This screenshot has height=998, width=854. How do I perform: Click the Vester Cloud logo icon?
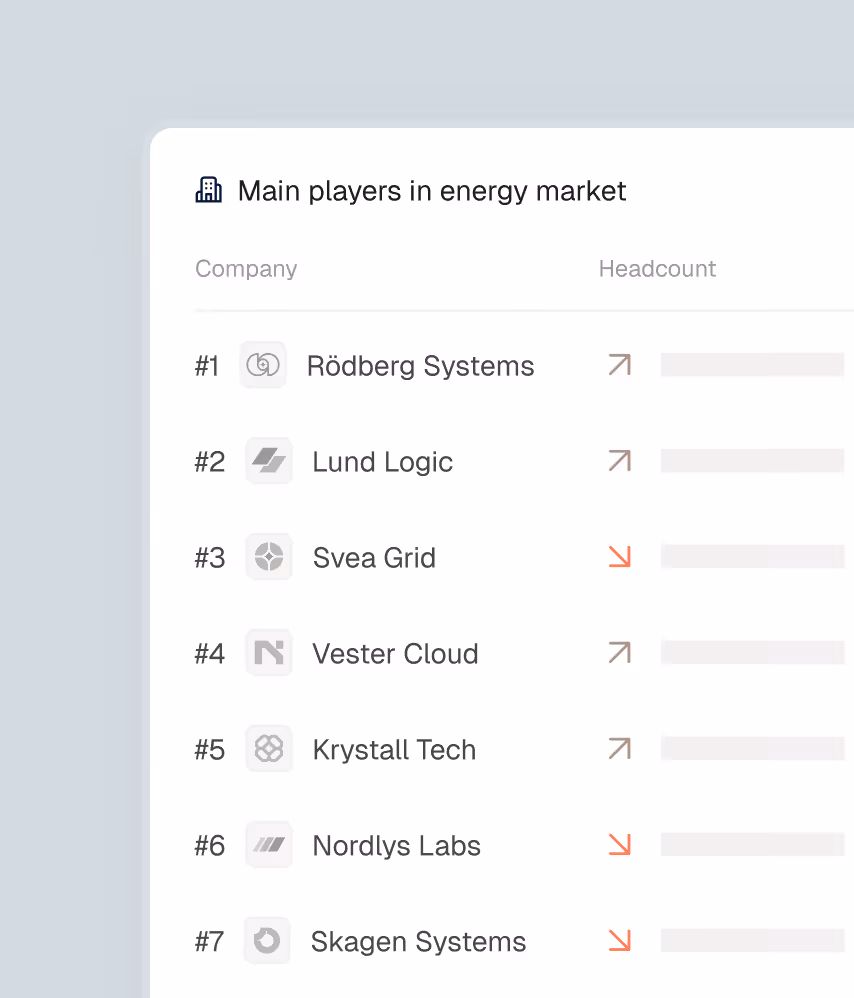(269, 653)
